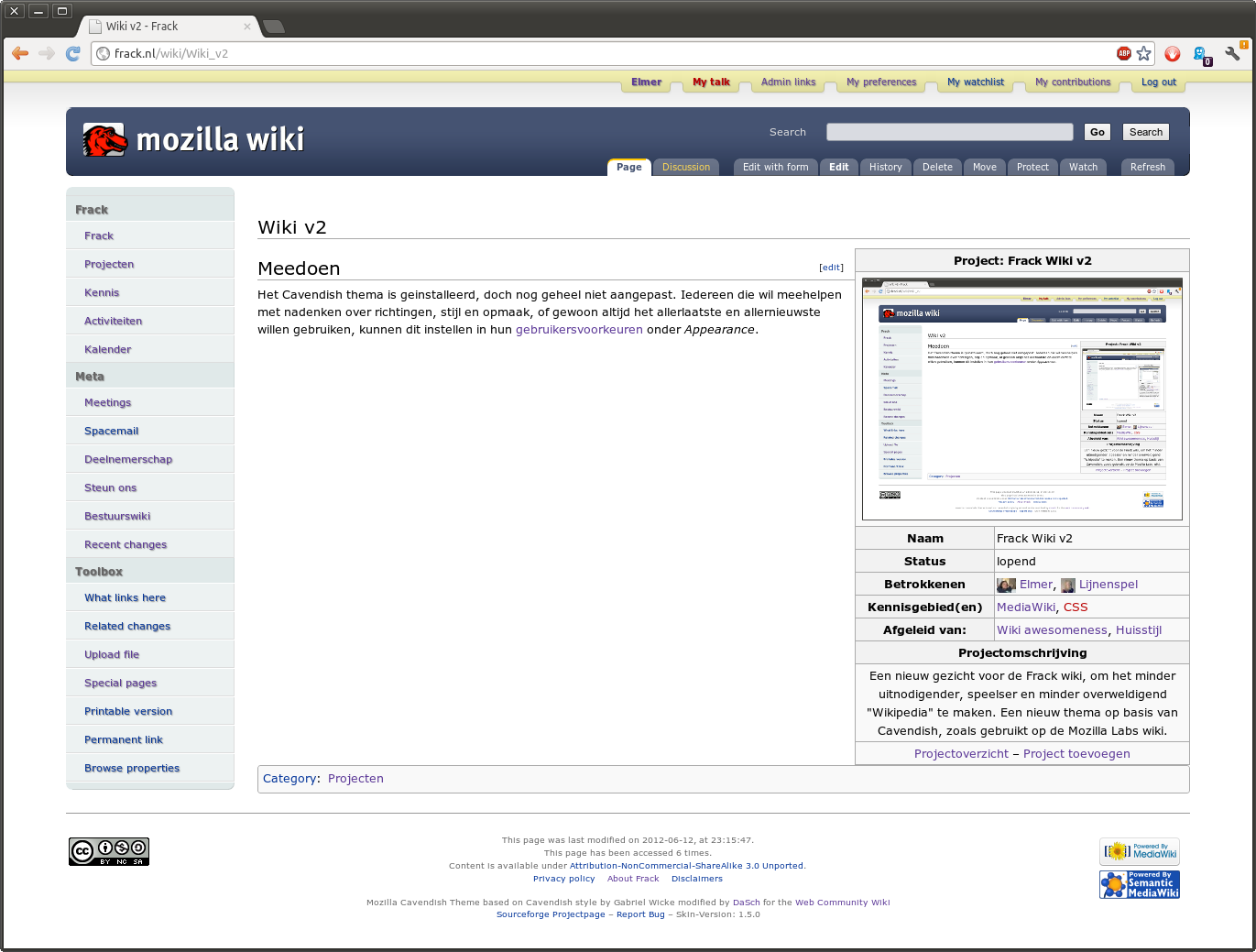This screenshot has width=1256, height=952.
Task: Open Recent changes in the sidebar
Action: pos(126,544)
